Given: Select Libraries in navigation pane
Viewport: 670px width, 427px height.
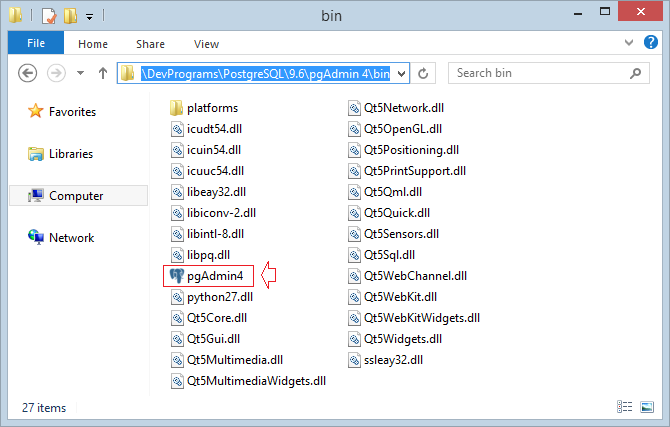Looking at the screenshot, I should pyautogui.click(x=71, y=154).
